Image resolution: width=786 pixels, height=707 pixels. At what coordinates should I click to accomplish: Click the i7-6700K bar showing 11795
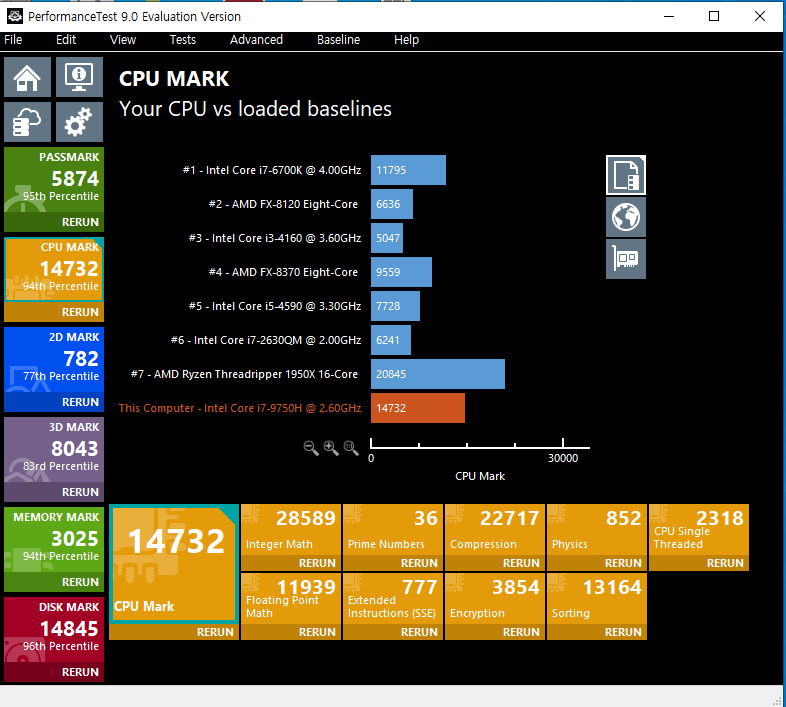(408, 170)
